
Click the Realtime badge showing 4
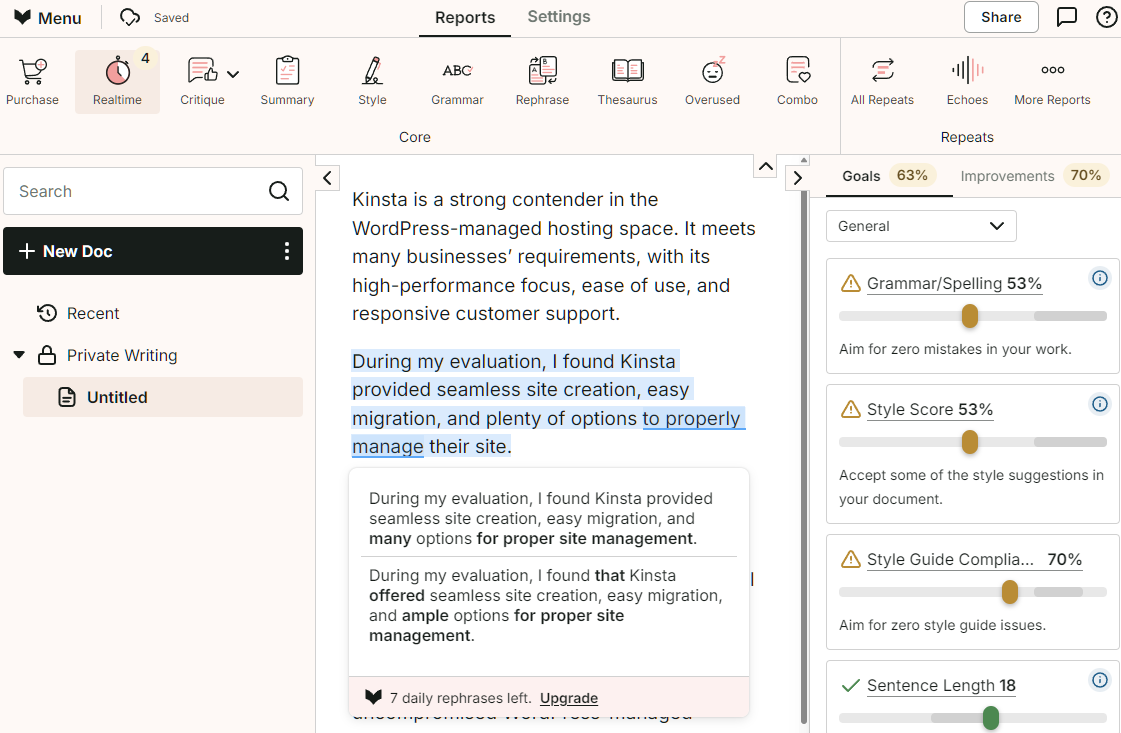coord(145,58)
